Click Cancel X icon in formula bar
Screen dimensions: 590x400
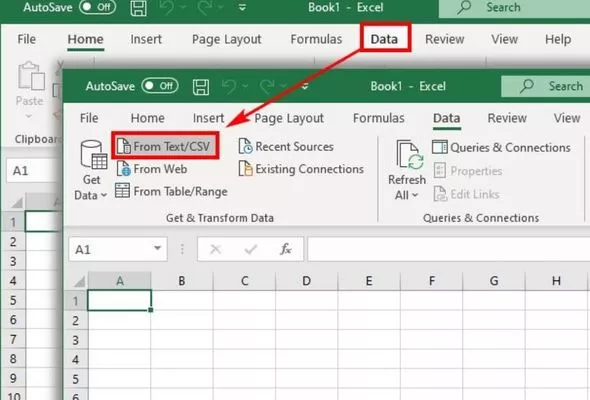point(215,249)
